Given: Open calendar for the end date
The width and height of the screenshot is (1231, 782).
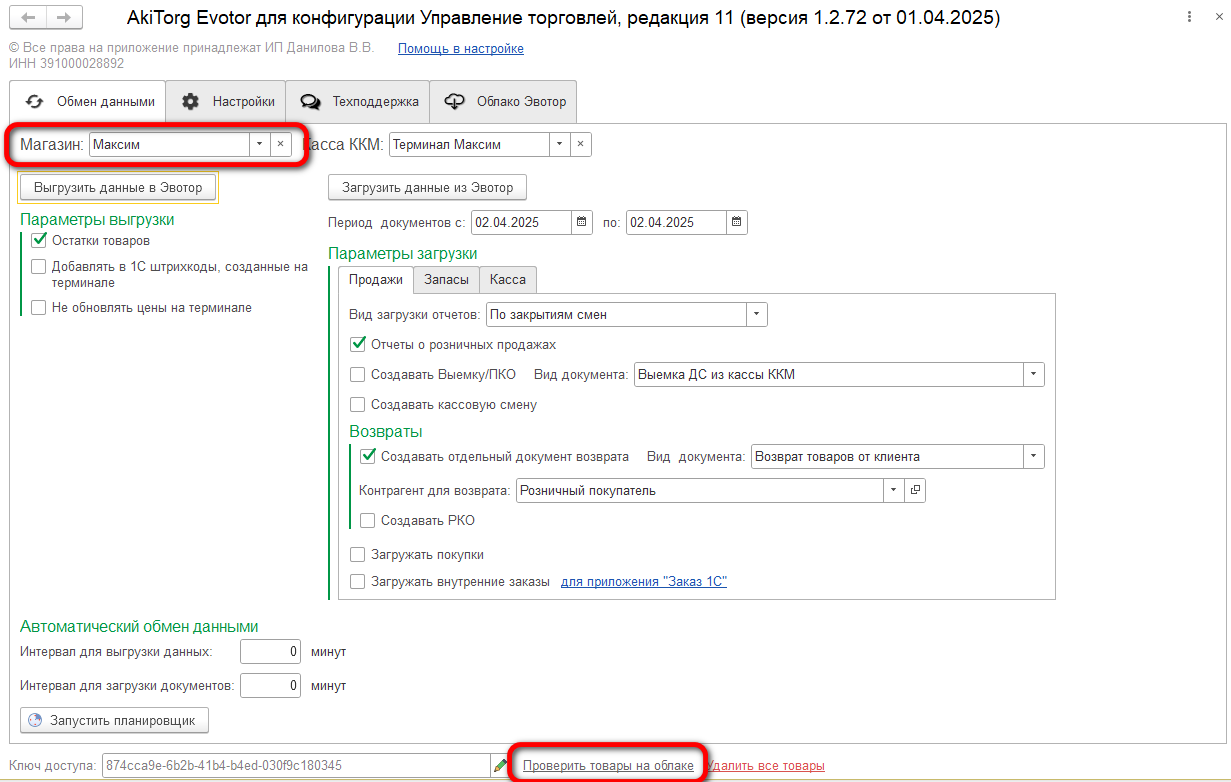Looking at the screenshot, I should [x=736, y=222].
